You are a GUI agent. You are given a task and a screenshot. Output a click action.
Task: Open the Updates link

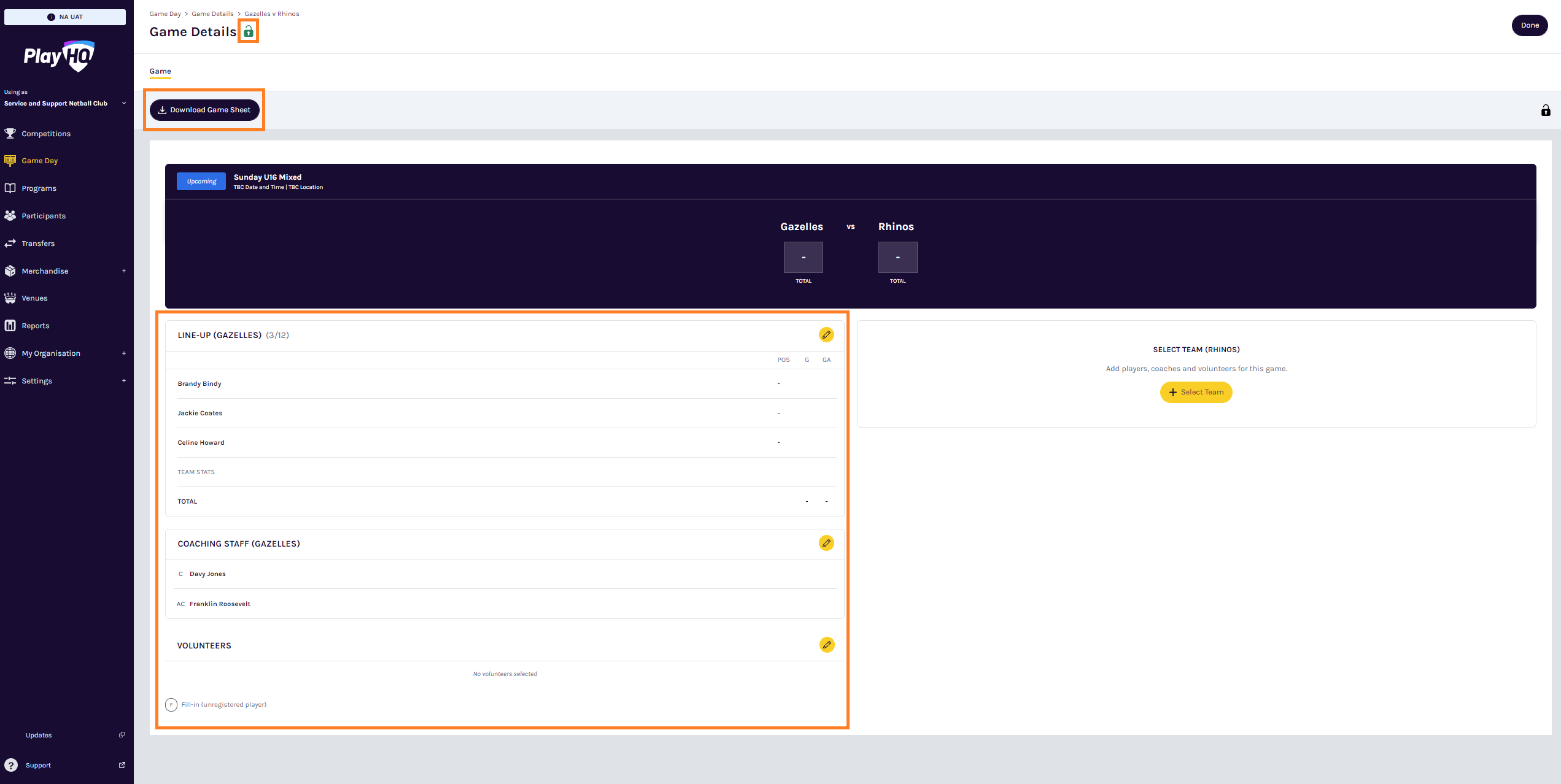[39, 735]
